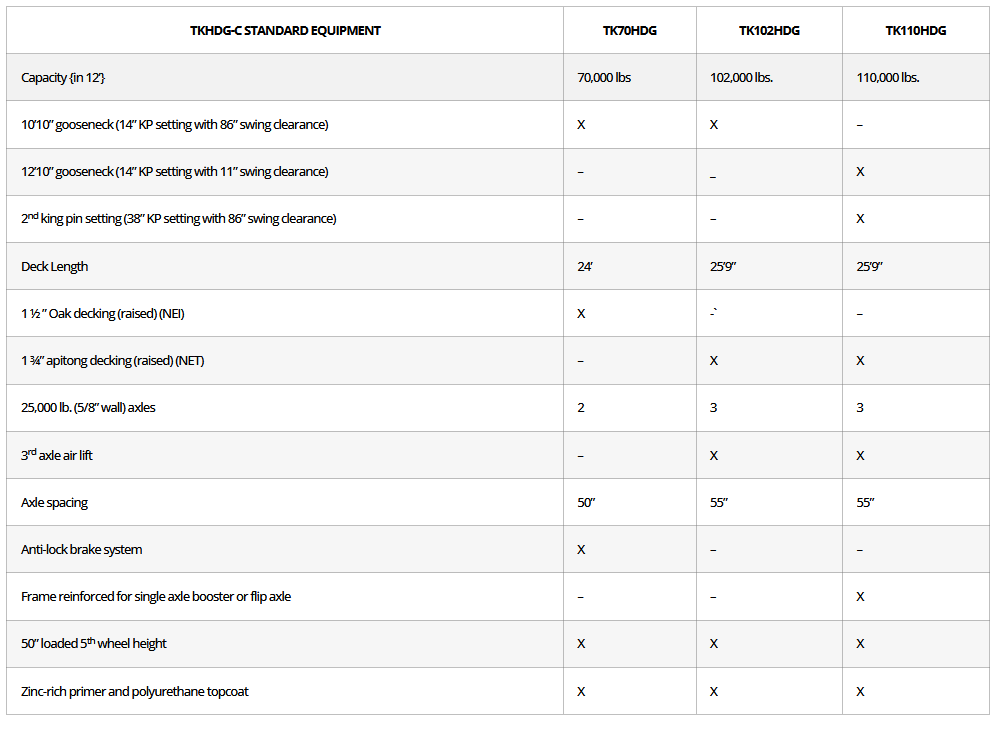Screen dimensions: 992x729
Task: Select the Deck Length row label
Action: click(55, 267)
